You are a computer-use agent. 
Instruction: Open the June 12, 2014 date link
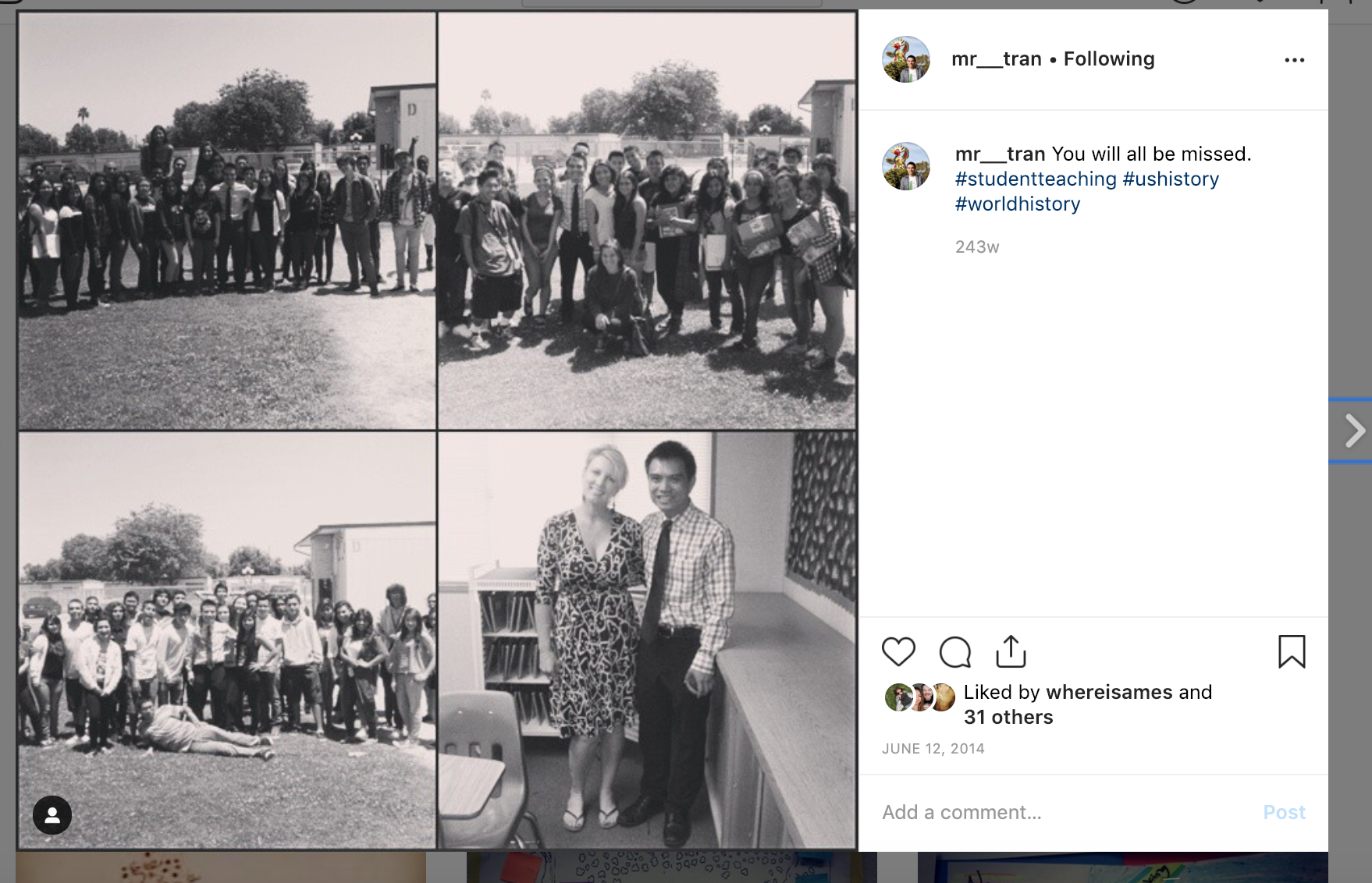933,749
